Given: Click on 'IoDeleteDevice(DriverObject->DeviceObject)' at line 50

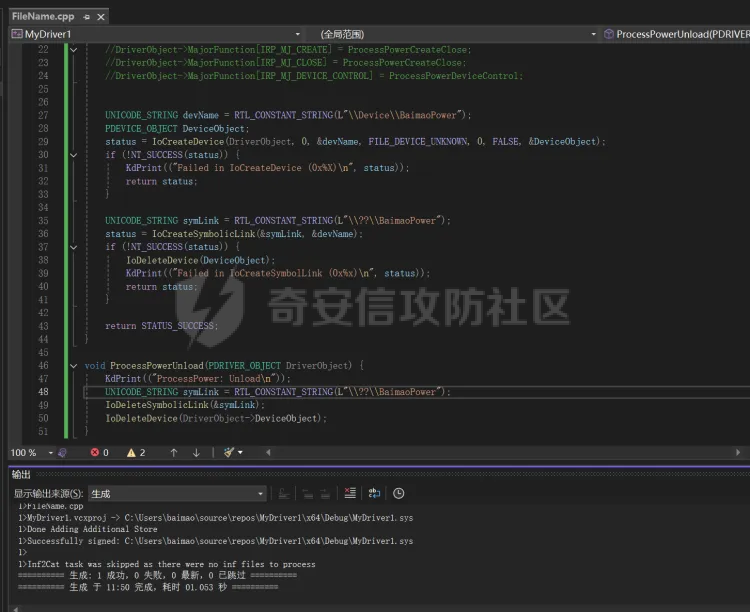Looking at the screenshot, I should [216, 419].
